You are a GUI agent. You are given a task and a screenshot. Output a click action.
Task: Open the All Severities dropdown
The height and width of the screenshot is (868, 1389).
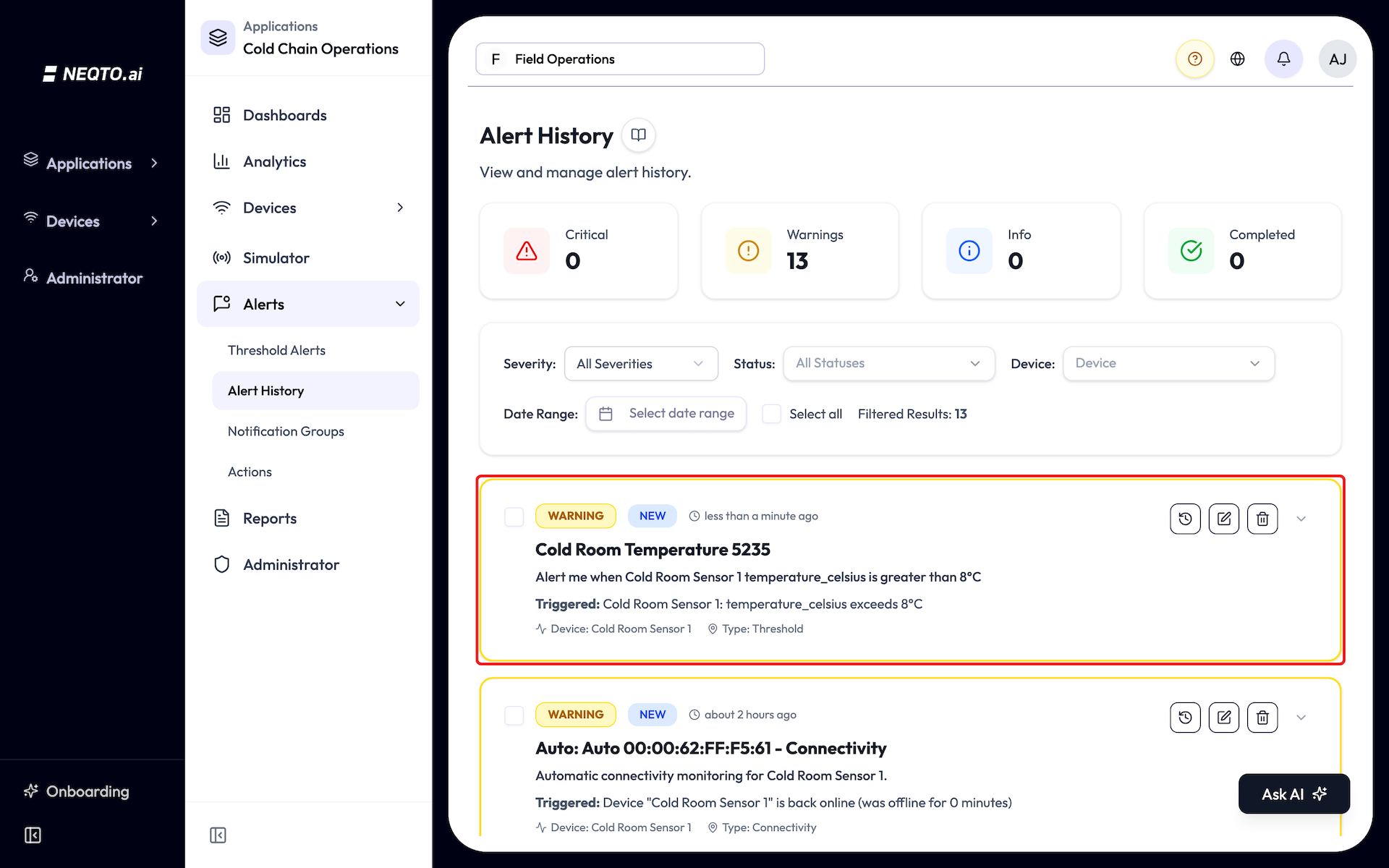click(641, 363)
